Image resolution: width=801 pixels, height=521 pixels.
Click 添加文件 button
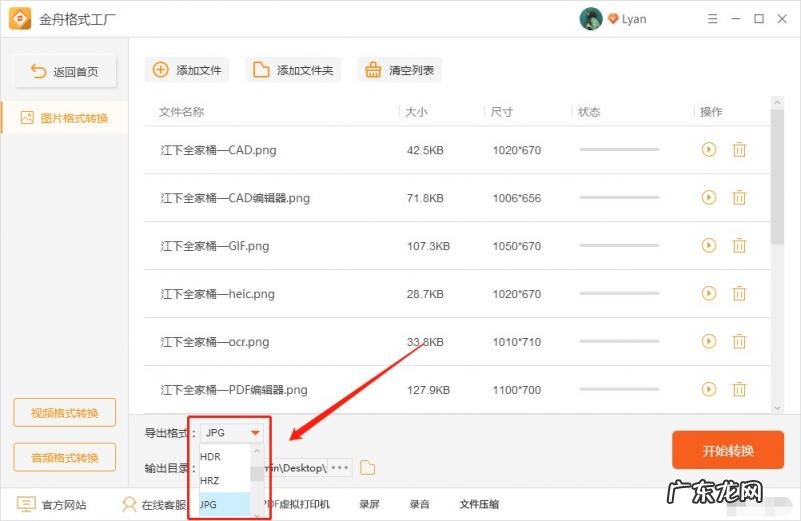[x=187, y=70]
